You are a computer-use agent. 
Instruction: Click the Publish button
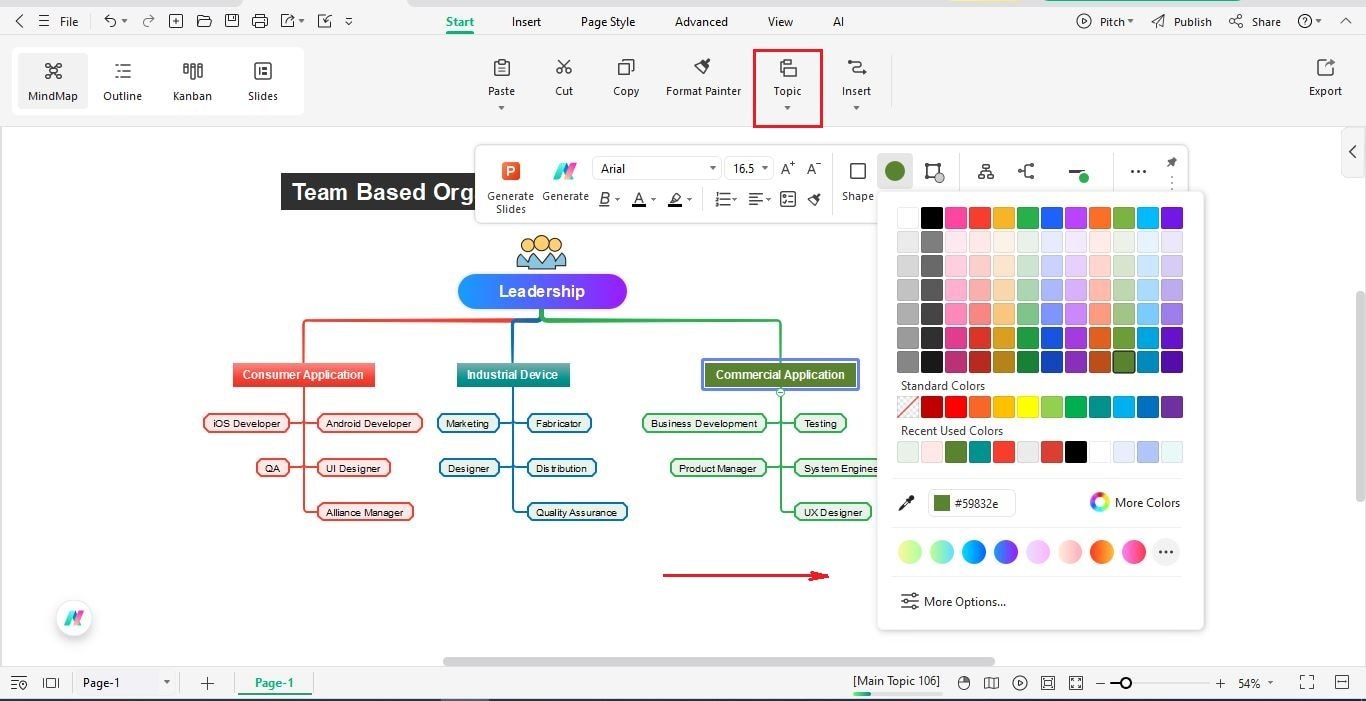pos(1193,21)
